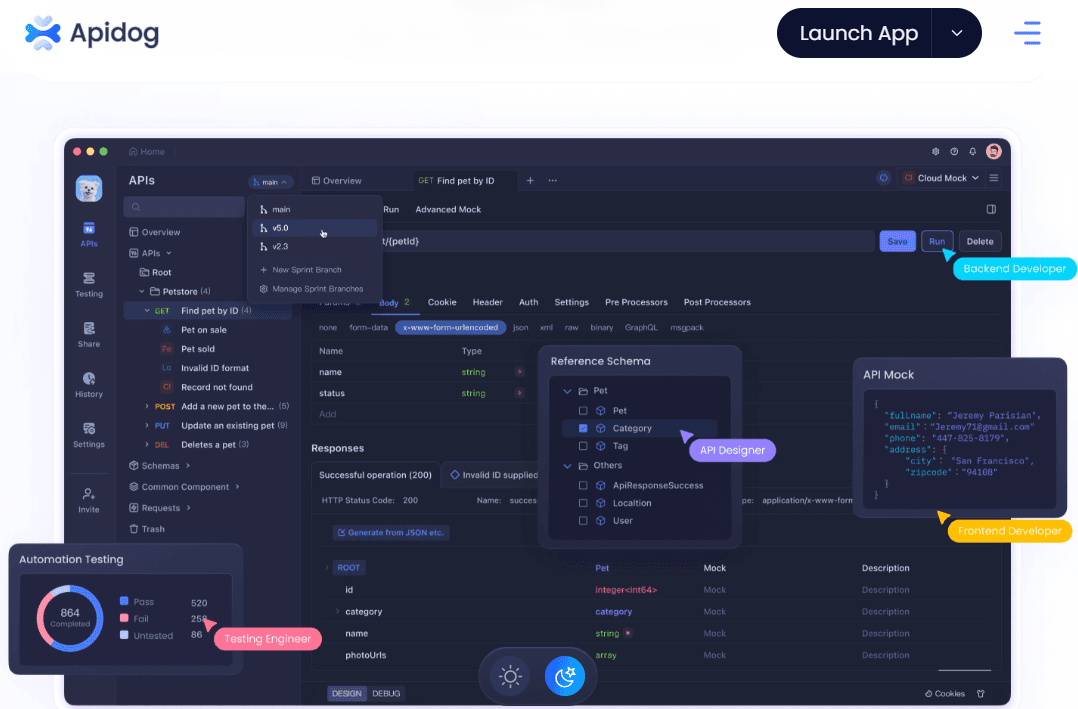Click the Delete button

980,241
